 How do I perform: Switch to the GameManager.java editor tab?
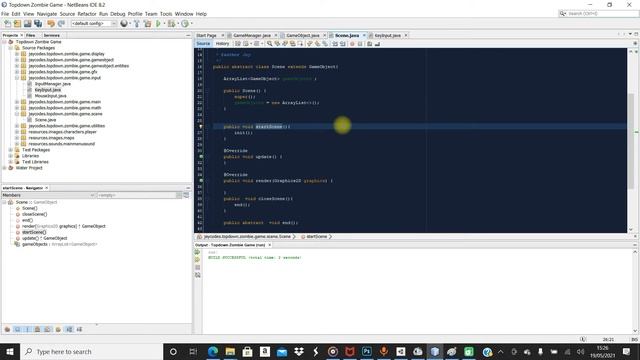252,36
